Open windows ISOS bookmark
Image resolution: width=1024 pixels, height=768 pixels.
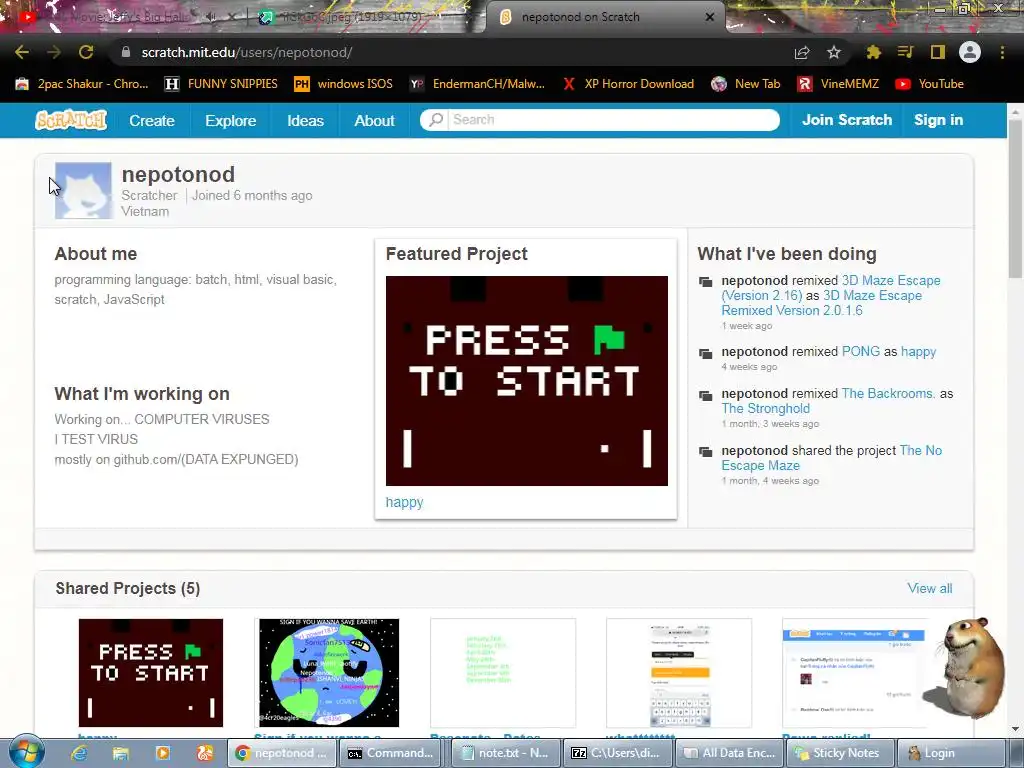[x=343, y=84]
